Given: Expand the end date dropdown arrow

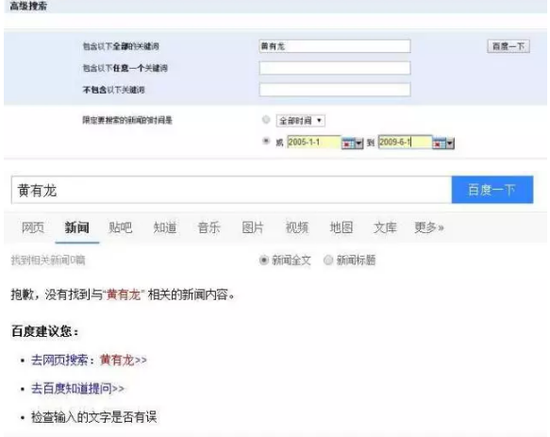Looking at the screenshot, I should 450,143.
